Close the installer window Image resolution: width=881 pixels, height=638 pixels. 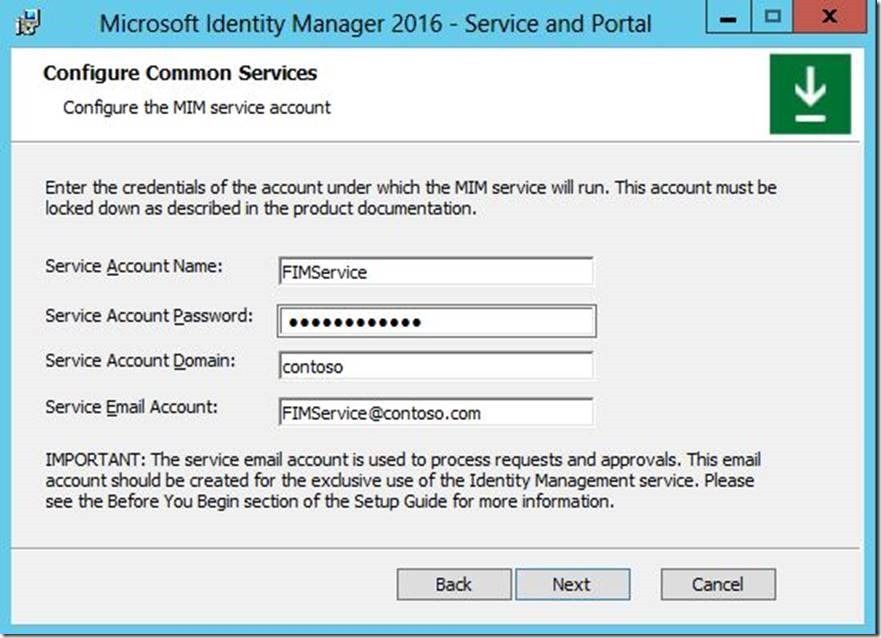point(829,17)
